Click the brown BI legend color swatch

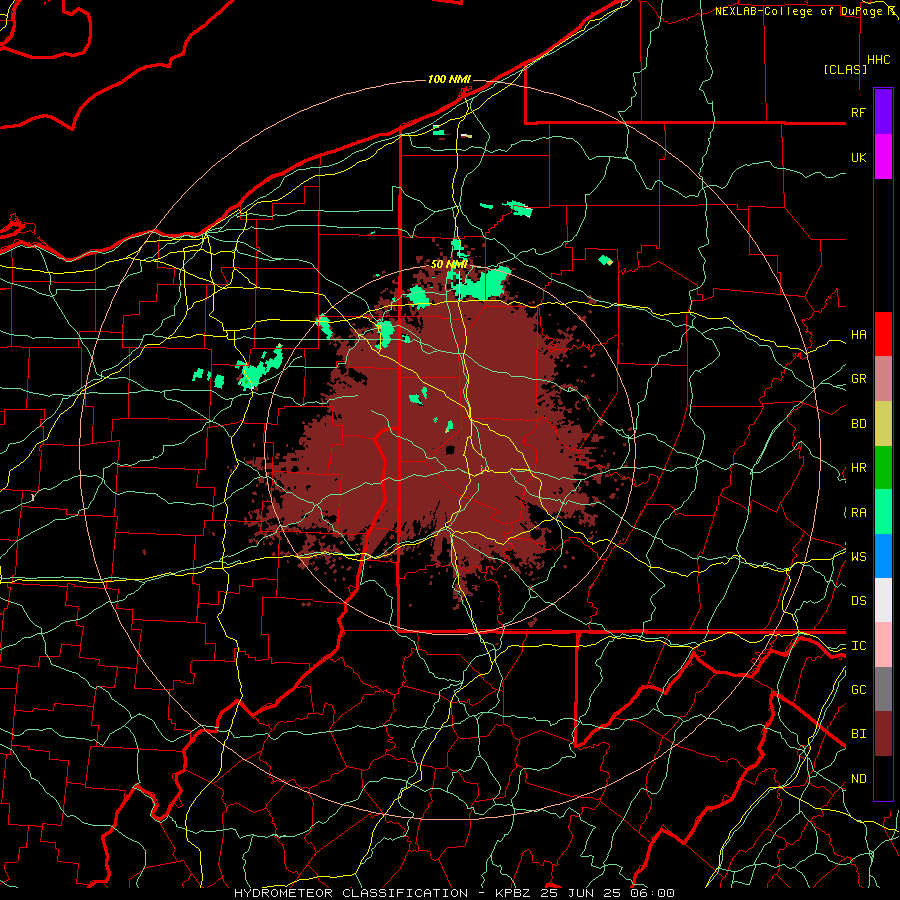coord(883,734)
